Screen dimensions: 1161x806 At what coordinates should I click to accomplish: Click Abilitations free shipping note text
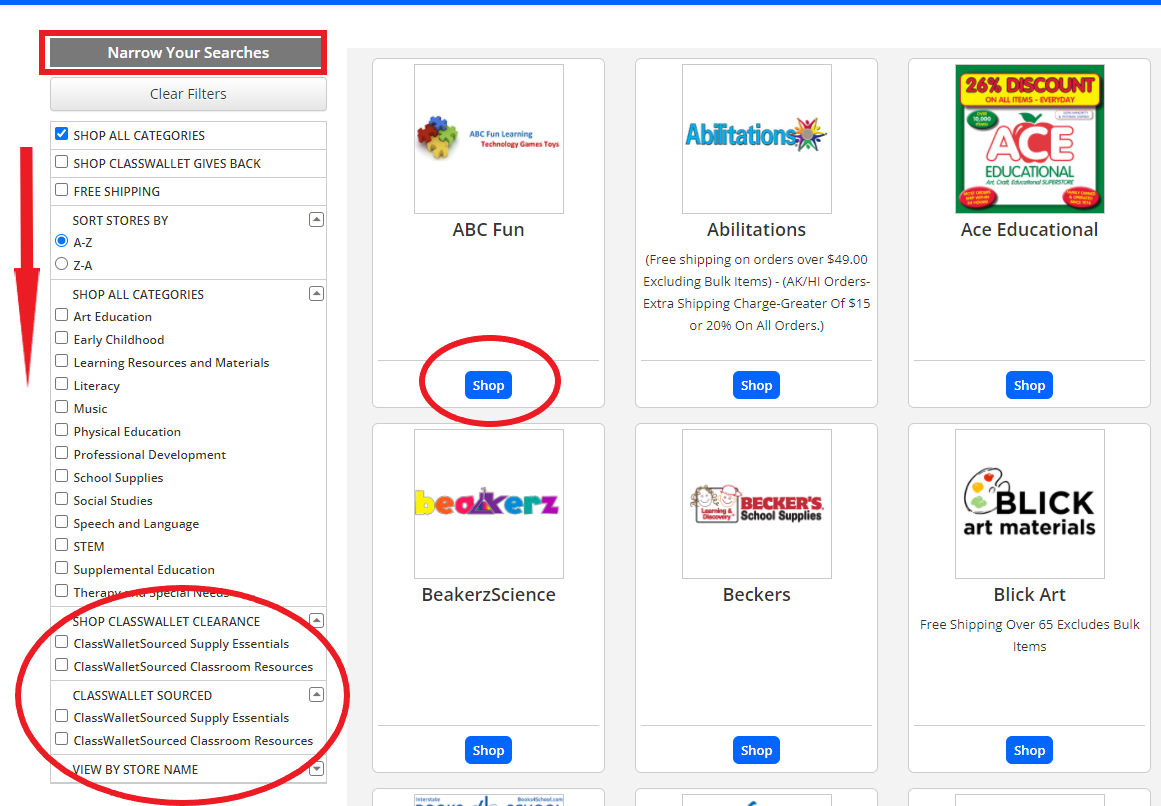point(757,292)
